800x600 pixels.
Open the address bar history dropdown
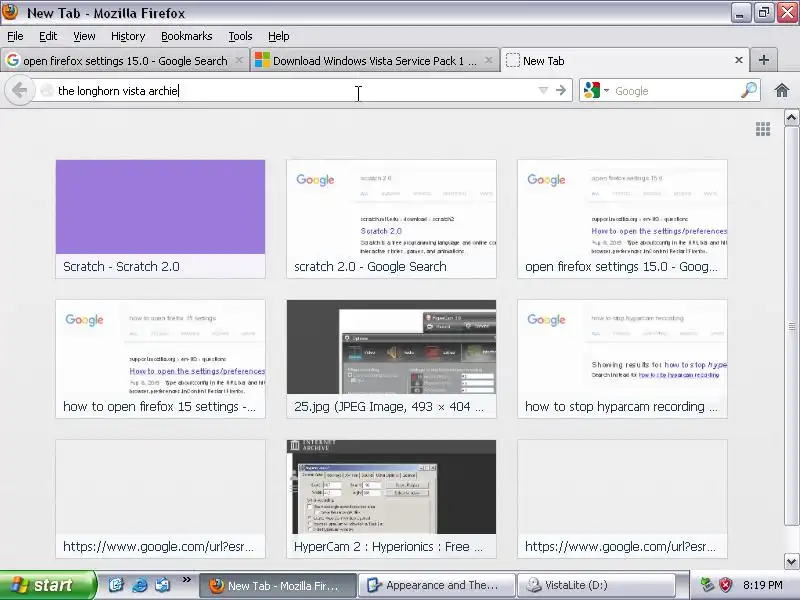click(x=543, y=91)
